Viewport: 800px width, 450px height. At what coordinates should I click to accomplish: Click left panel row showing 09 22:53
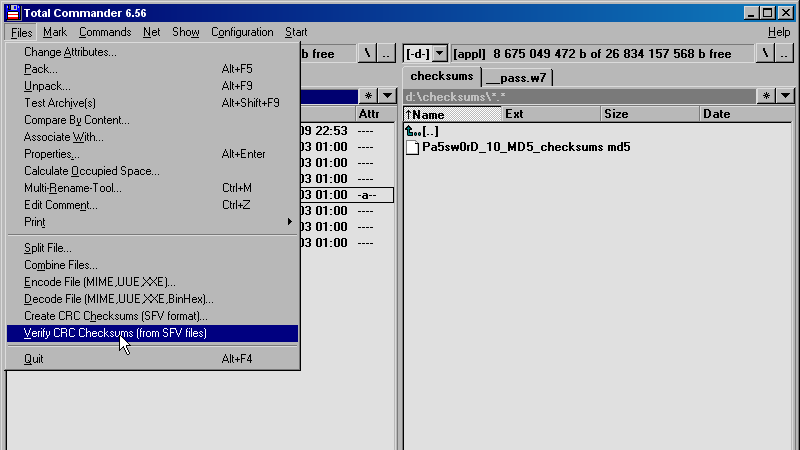347,131
